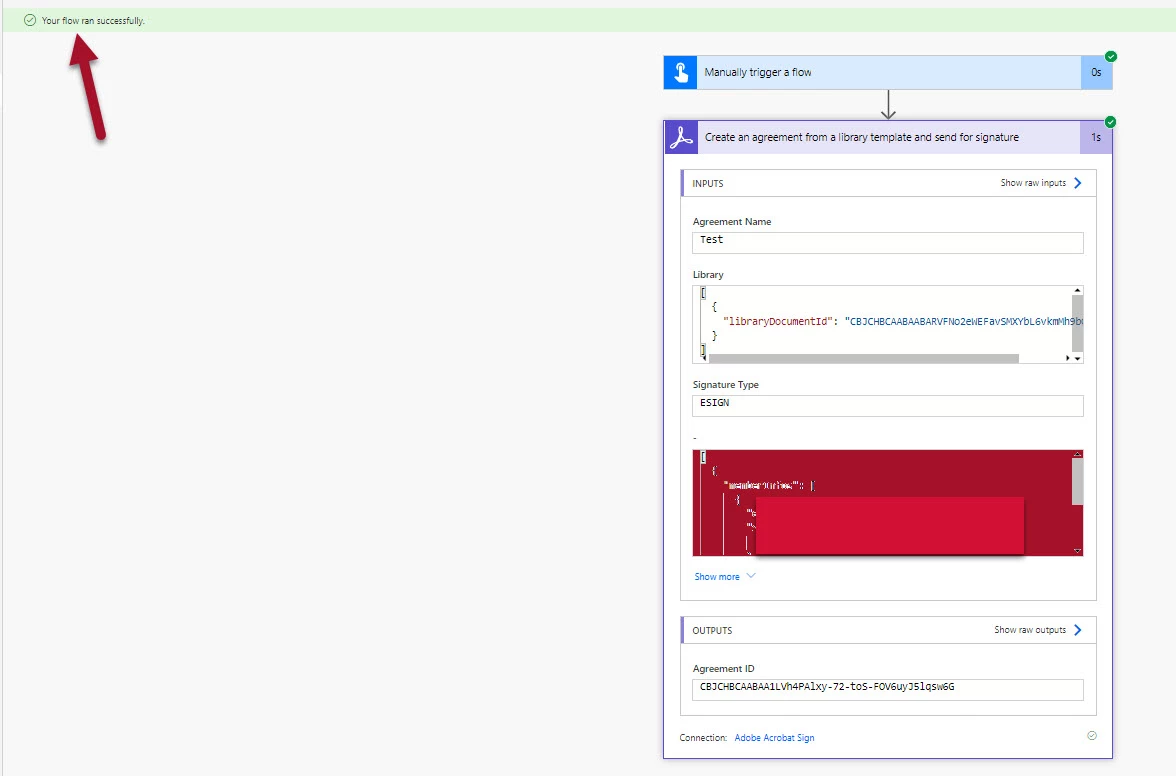Click the Adobe Acrobat Sign action icon

click(681, 138)
